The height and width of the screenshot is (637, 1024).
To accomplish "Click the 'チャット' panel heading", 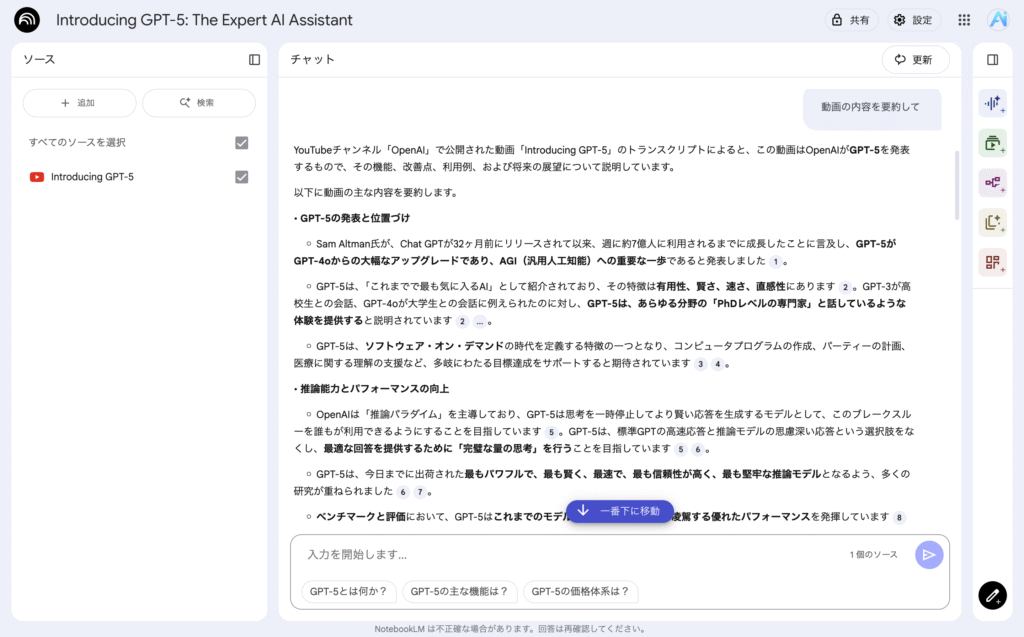I will (x=312, y=59).
